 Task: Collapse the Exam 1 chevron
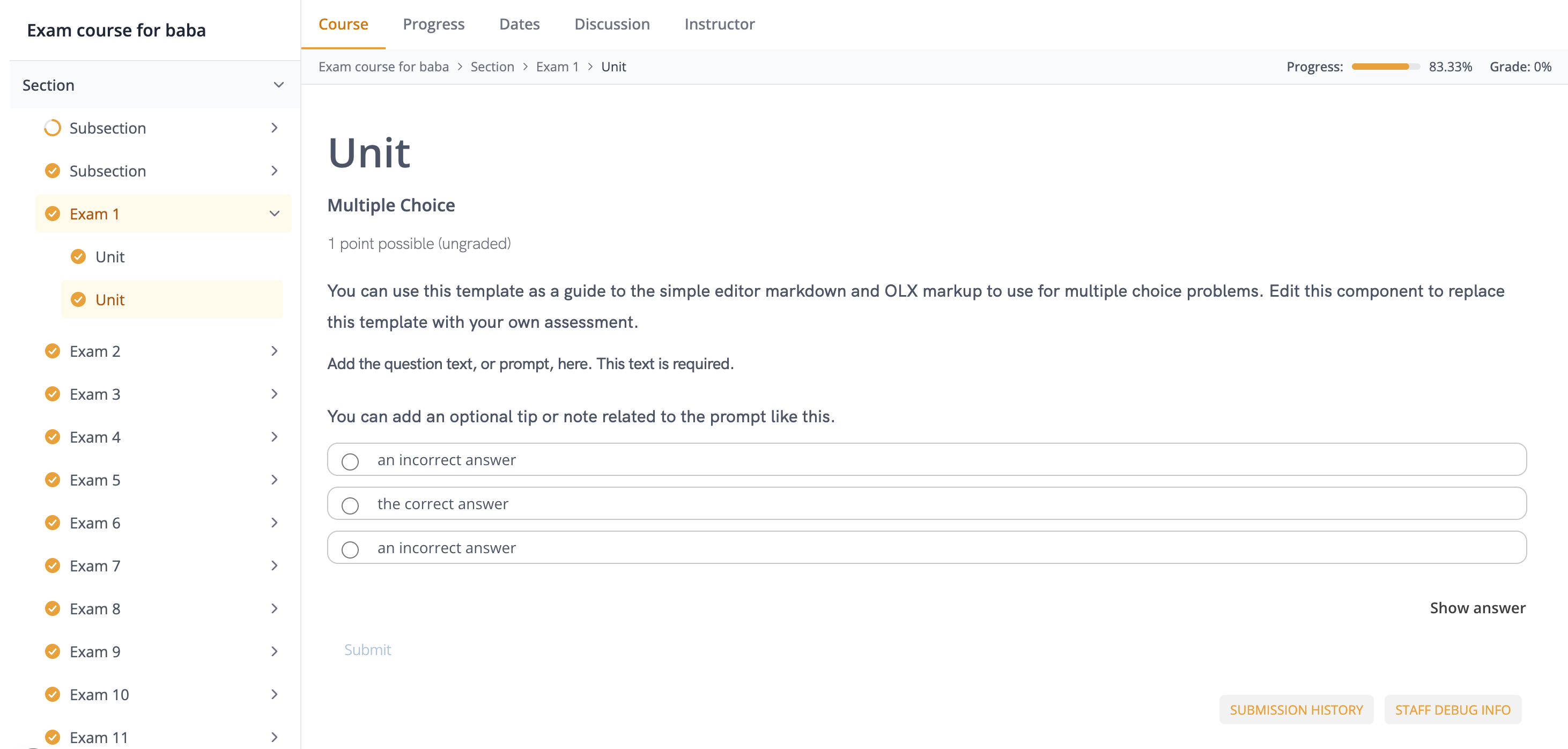(275, 214)
